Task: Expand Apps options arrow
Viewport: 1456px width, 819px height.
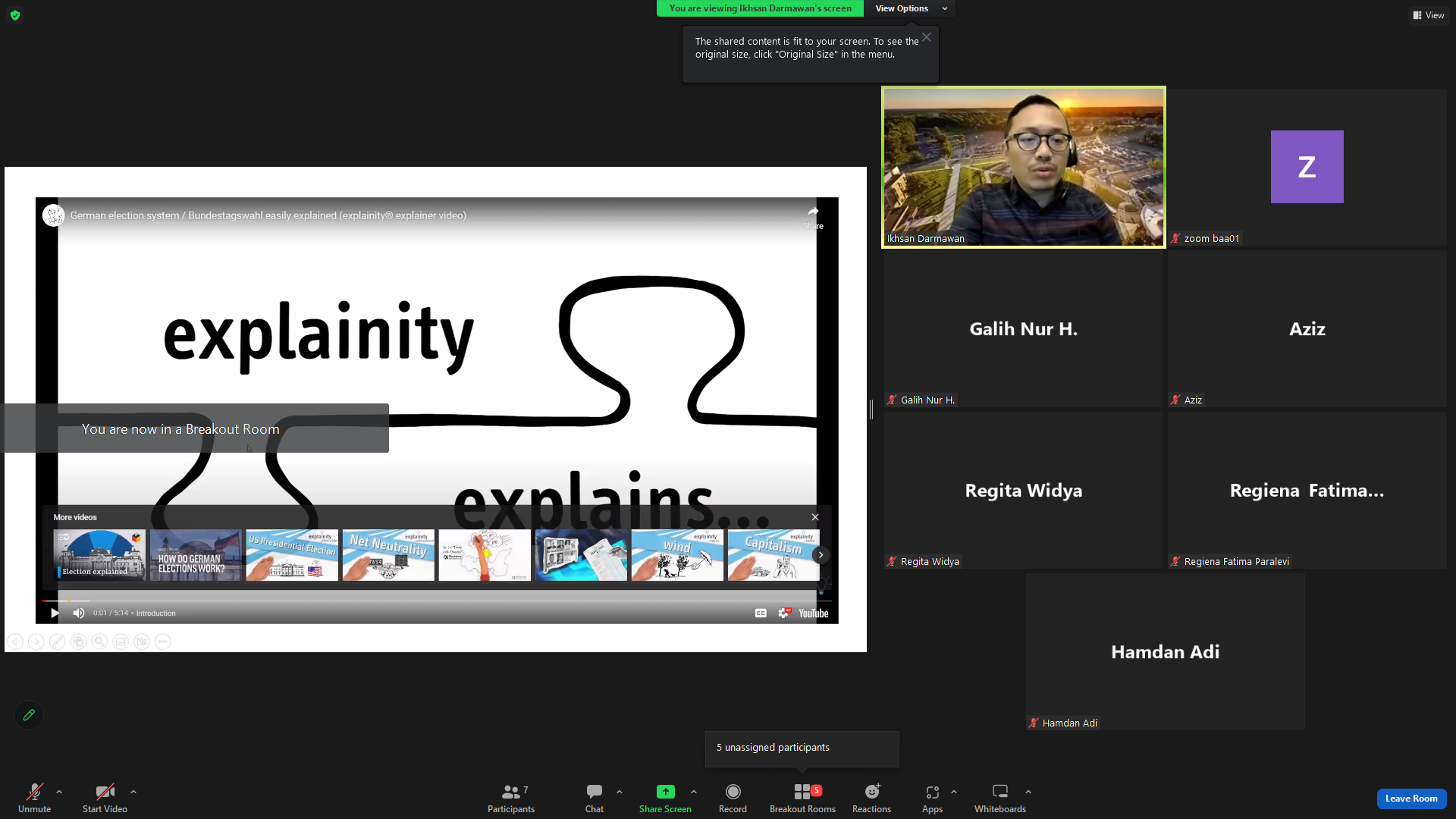Action: point(954,792)
